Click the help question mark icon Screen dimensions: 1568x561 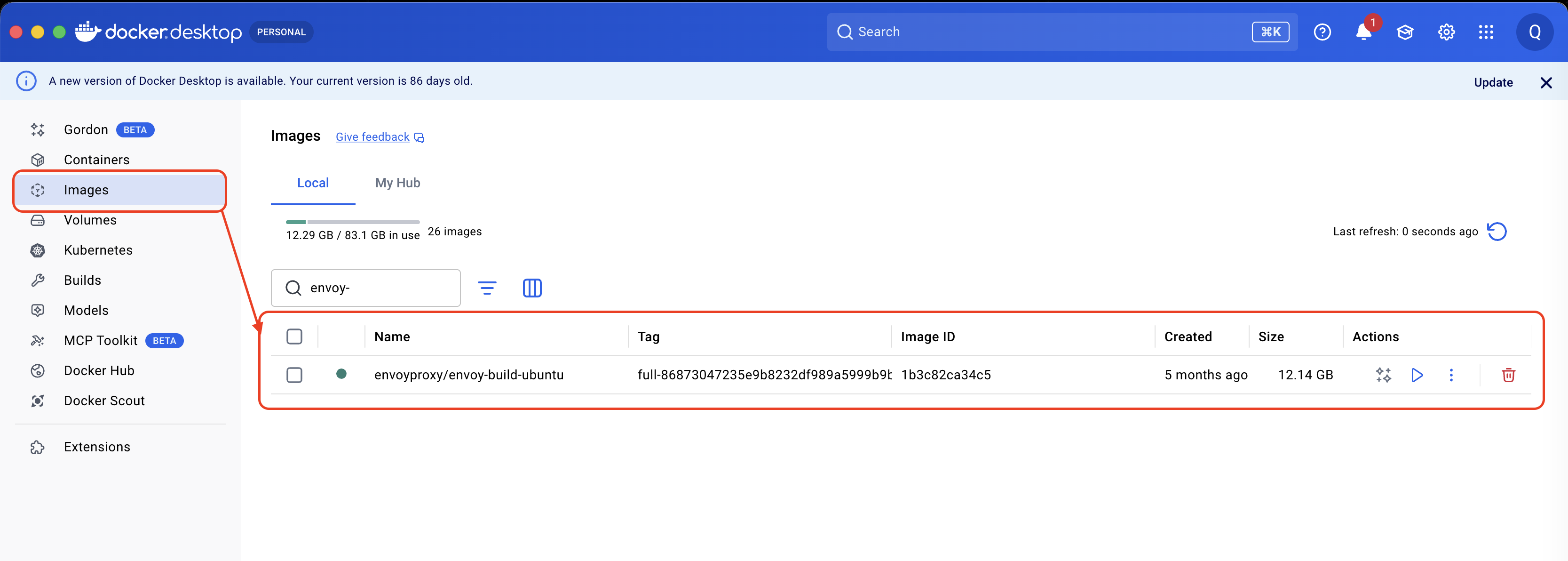[x=1322, y=32]
